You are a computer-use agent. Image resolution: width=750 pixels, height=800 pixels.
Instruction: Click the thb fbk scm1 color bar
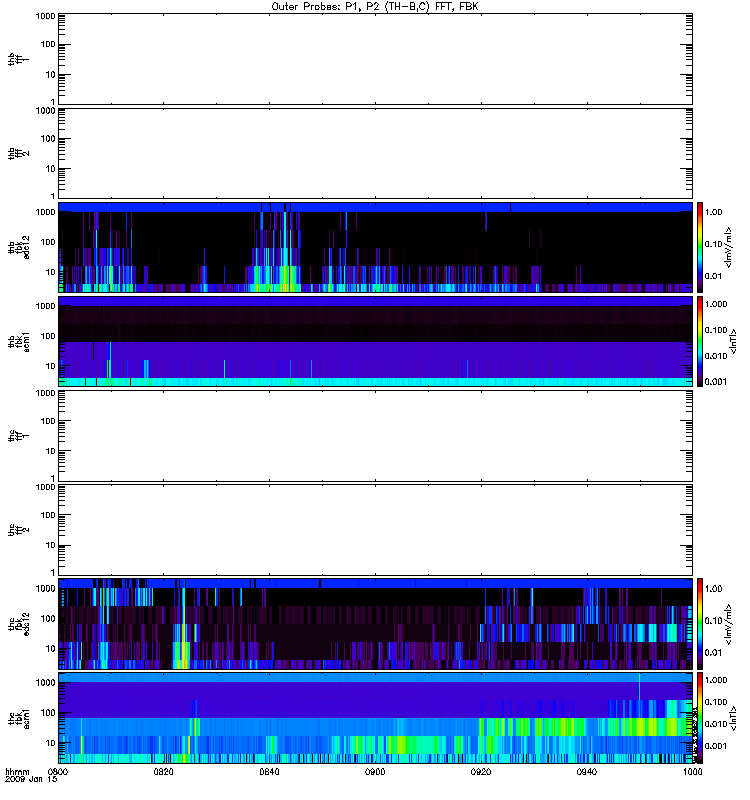(700, 341)
